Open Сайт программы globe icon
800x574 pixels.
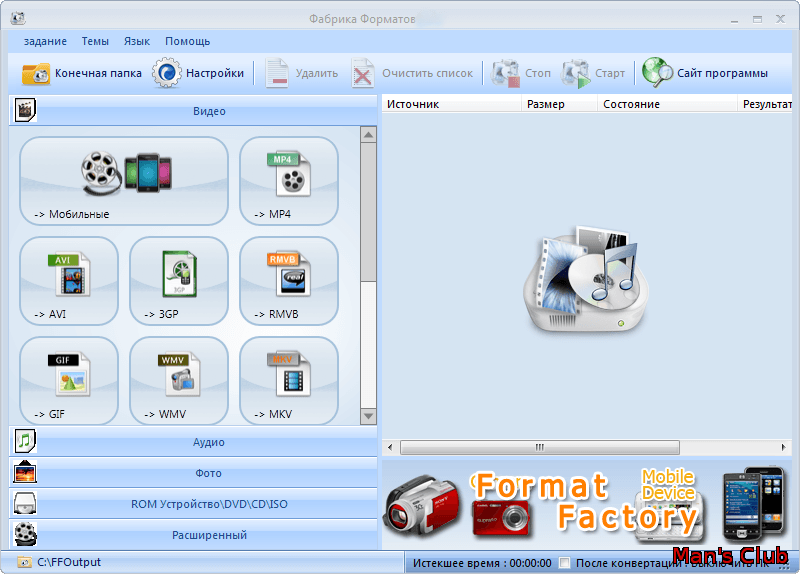(x=657, y=72)
